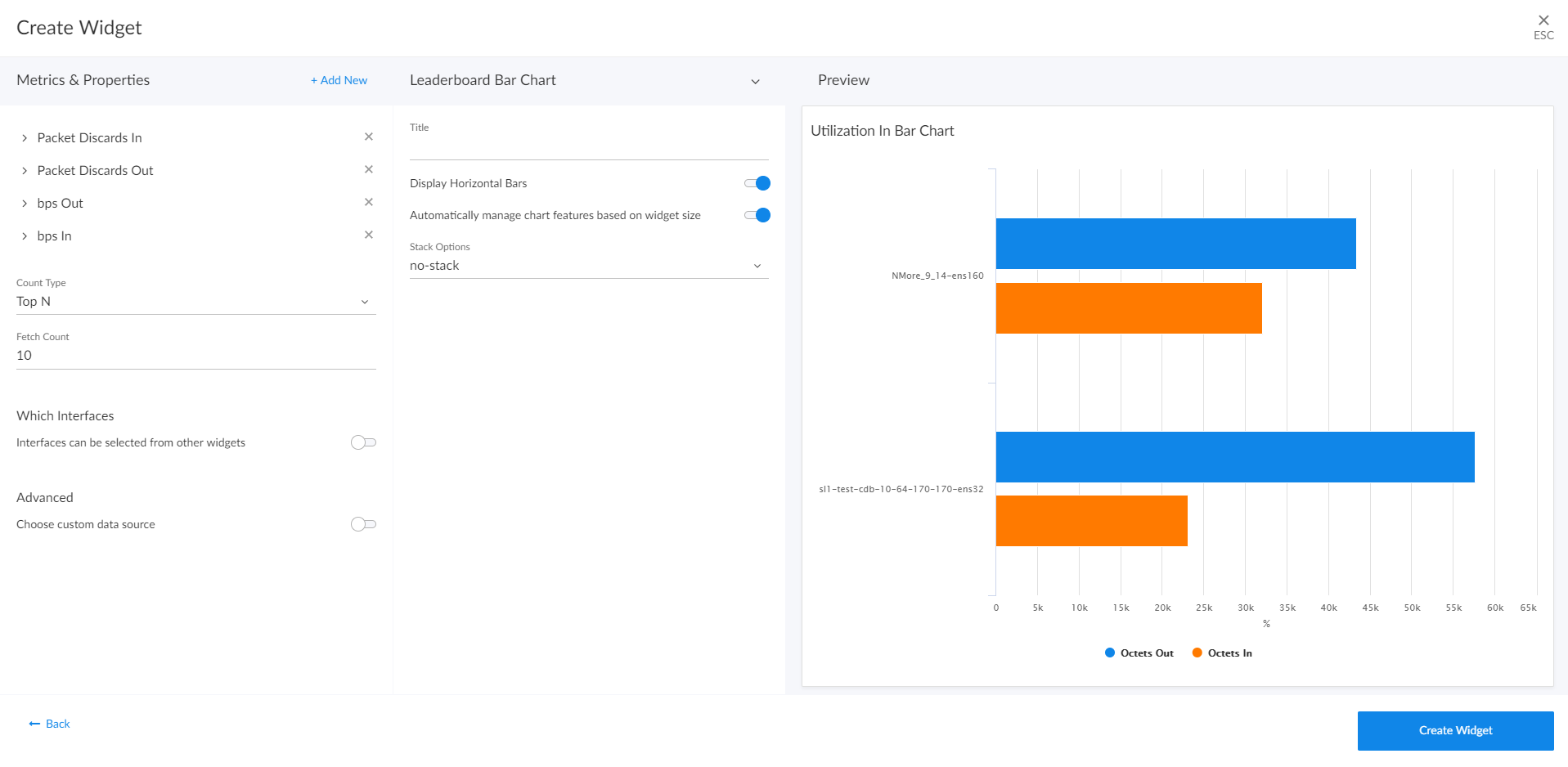This screenshot has height=767, width=1568.
Task: Delete the bps Out metric
Action: tap(368, 202)
